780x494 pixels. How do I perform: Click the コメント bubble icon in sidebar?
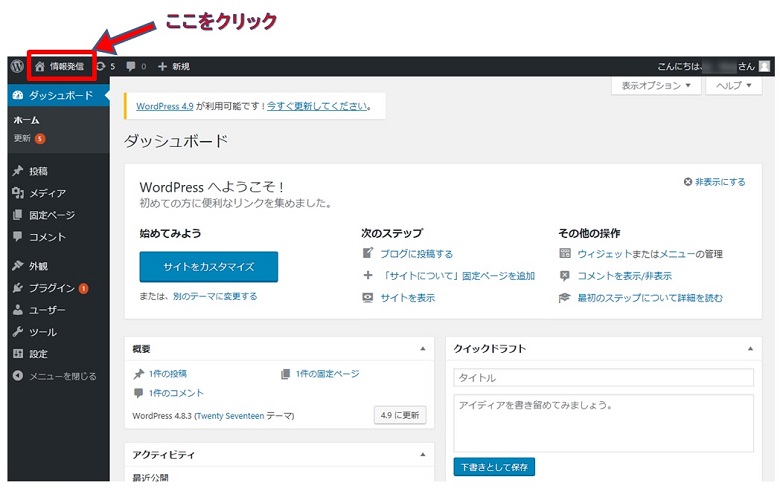(18, 236)
